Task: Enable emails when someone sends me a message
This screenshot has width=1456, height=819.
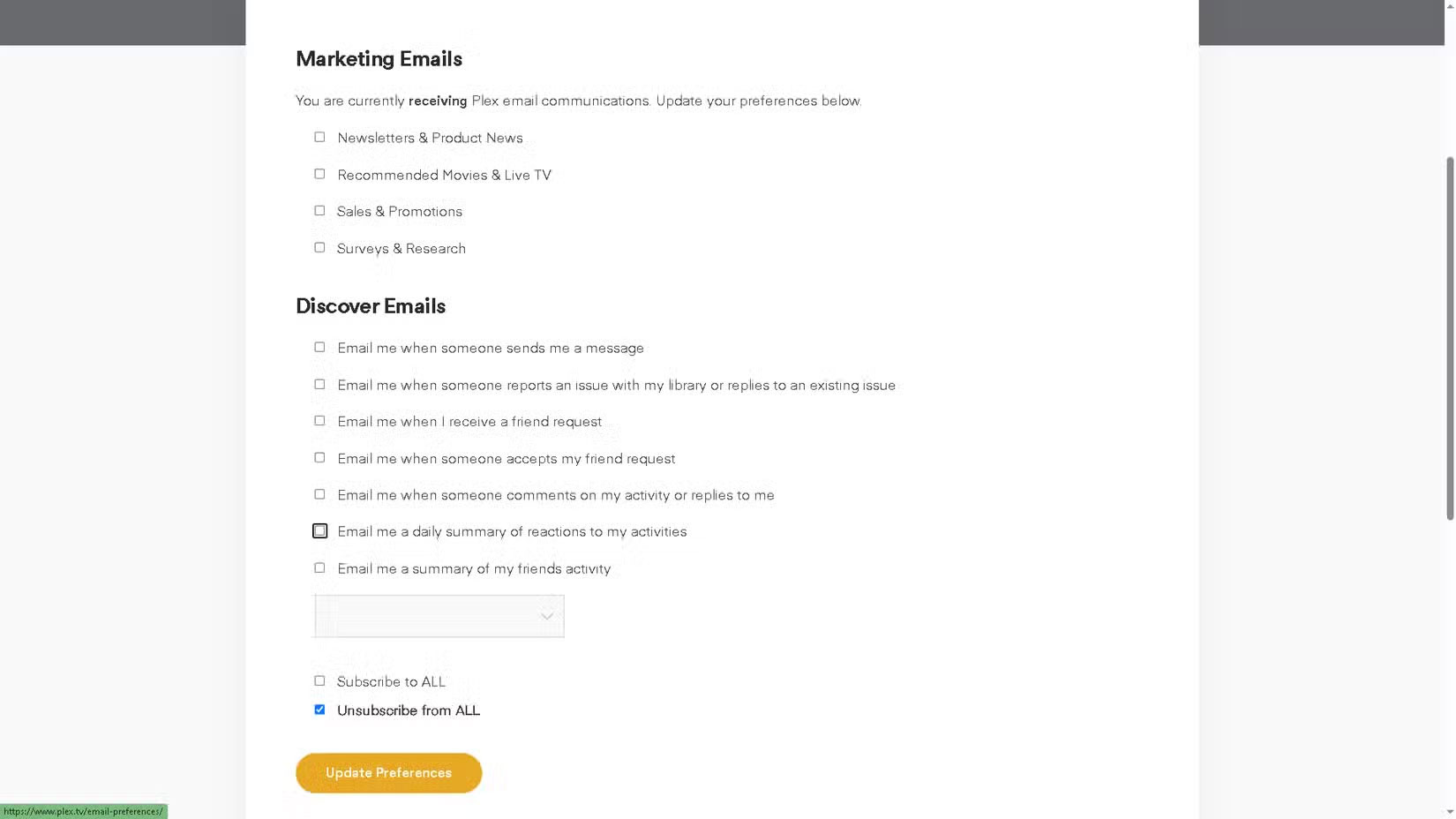Action: 319,347
